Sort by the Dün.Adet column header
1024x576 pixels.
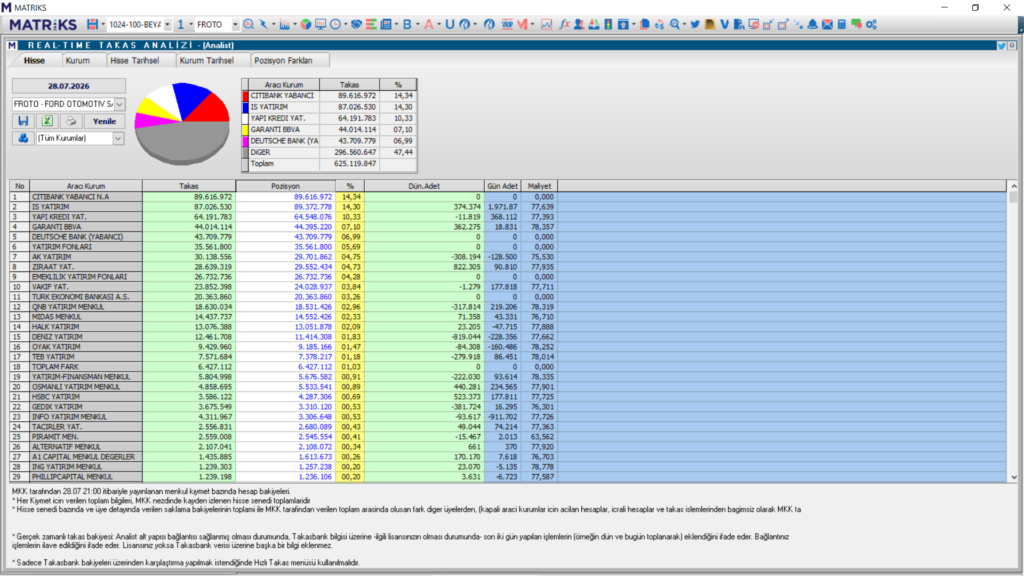click(424, 186)
